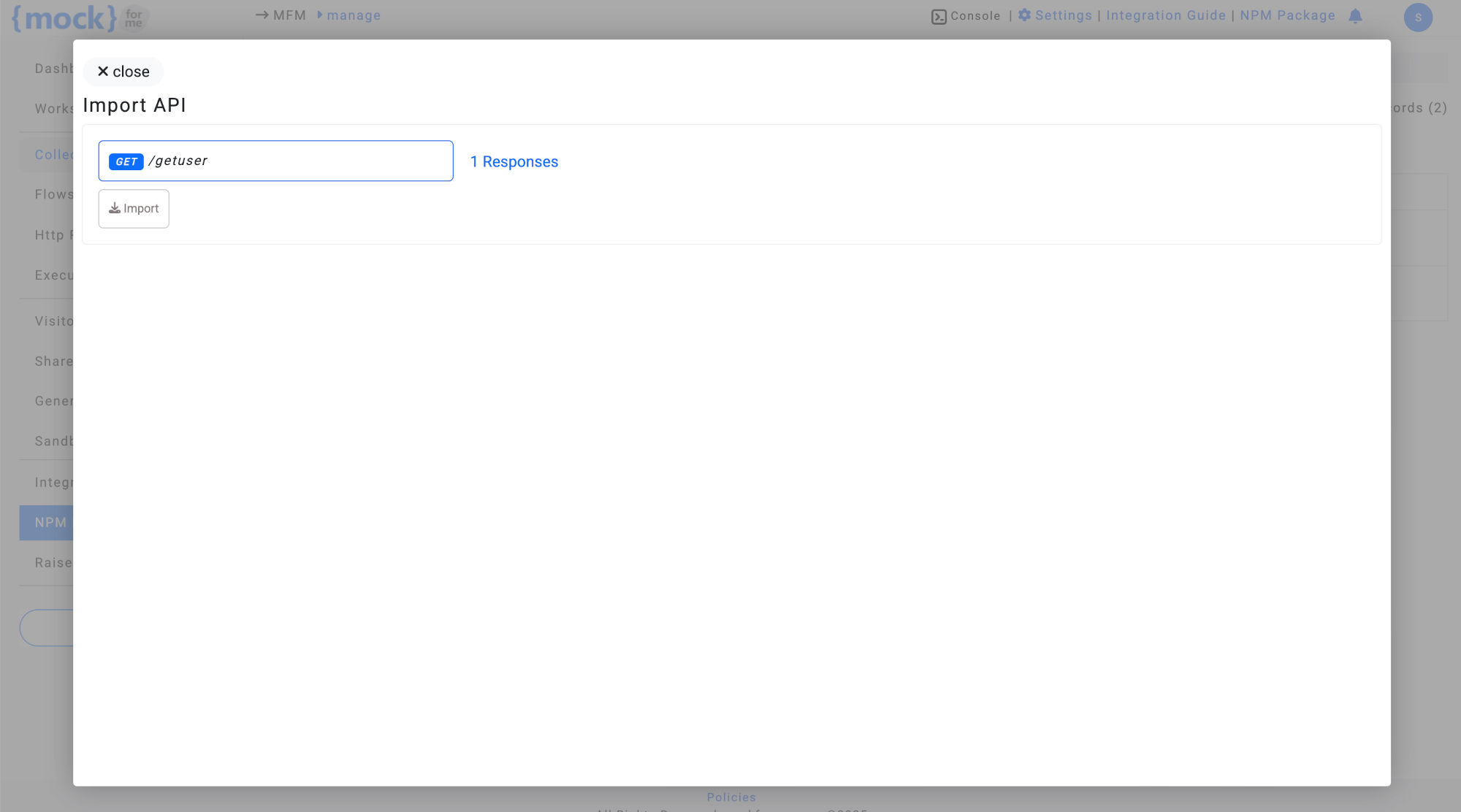Open Settings in top bar
Viewport: 1461px width, 812px height.
[1063, 15]
